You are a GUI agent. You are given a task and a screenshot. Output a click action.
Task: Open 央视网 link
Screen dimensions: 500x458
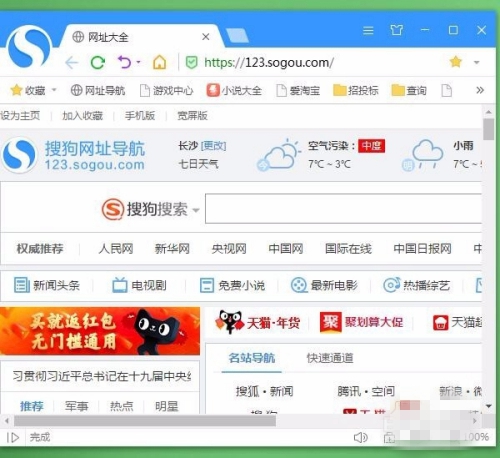tap(229, 249)
